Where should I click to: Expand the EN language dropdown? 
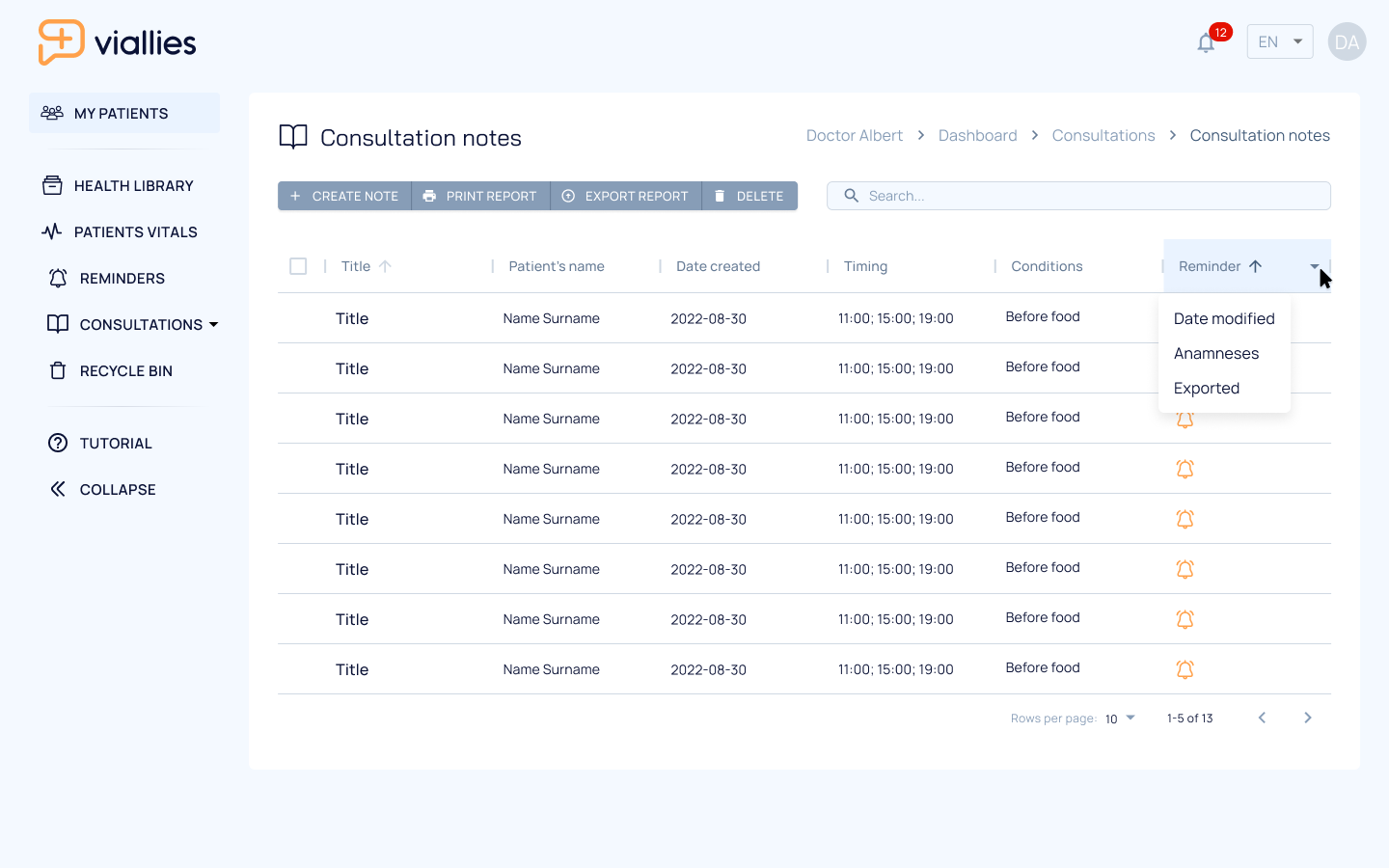(1280, 41)
